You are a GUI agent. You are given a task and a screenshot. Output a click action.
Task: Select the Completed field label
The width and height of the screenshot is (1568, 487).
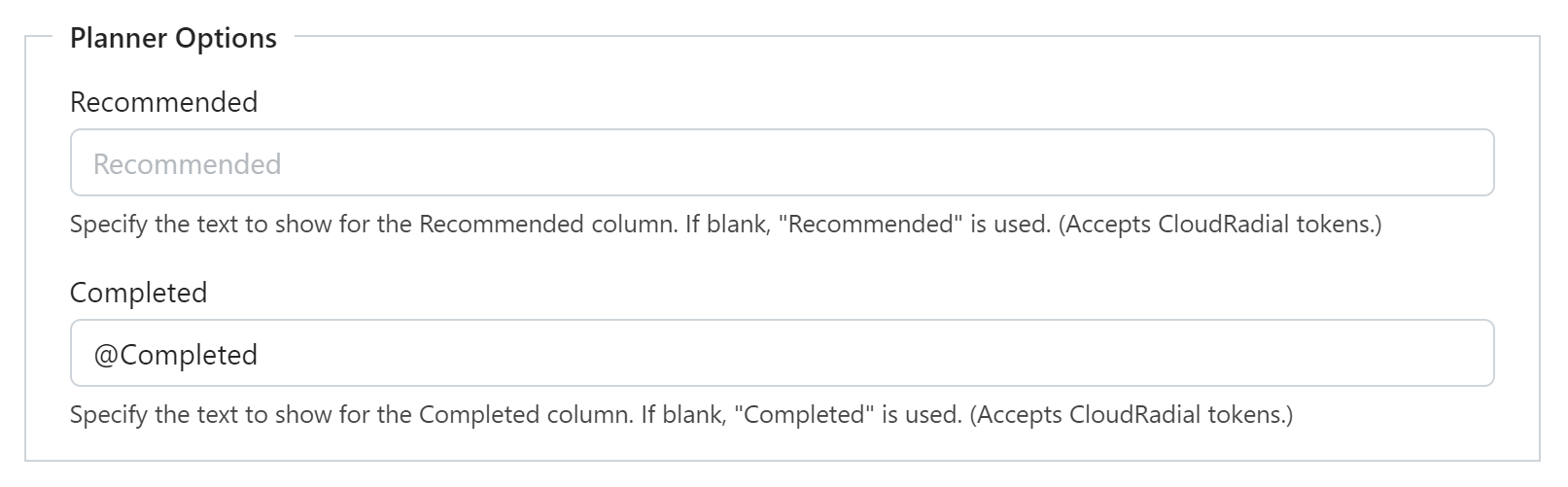tap(138, 293)
